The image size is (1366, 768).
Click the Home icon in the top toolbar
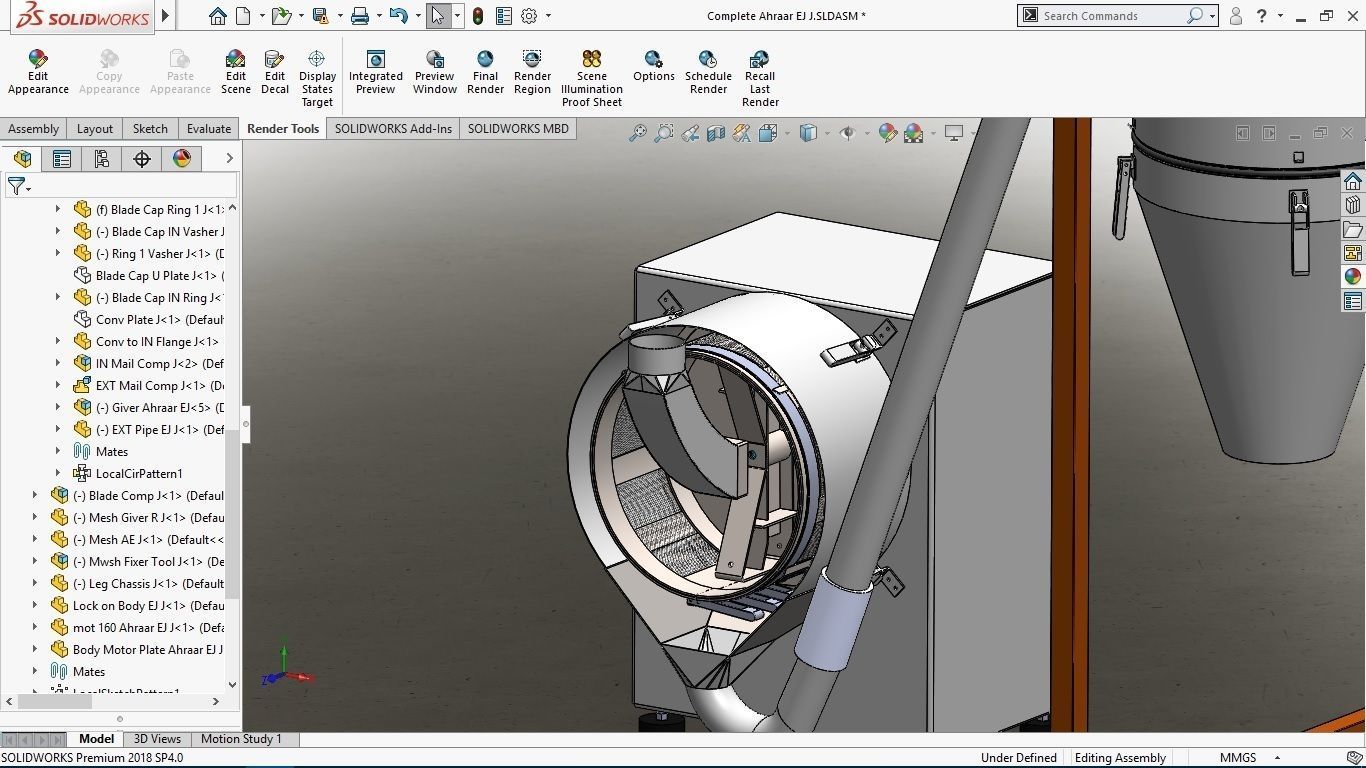218,16
